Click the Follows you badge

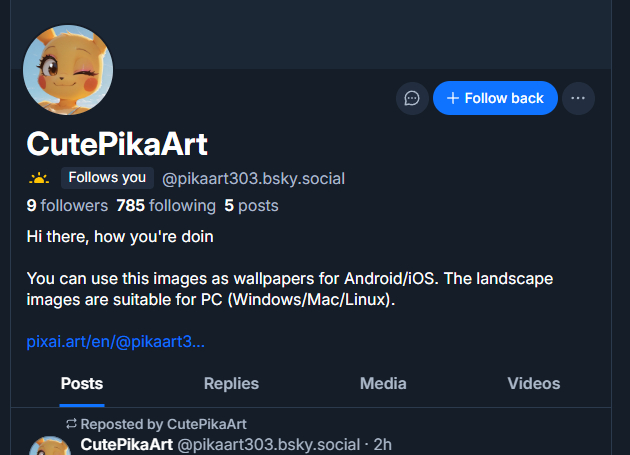[x=107, y=178]
